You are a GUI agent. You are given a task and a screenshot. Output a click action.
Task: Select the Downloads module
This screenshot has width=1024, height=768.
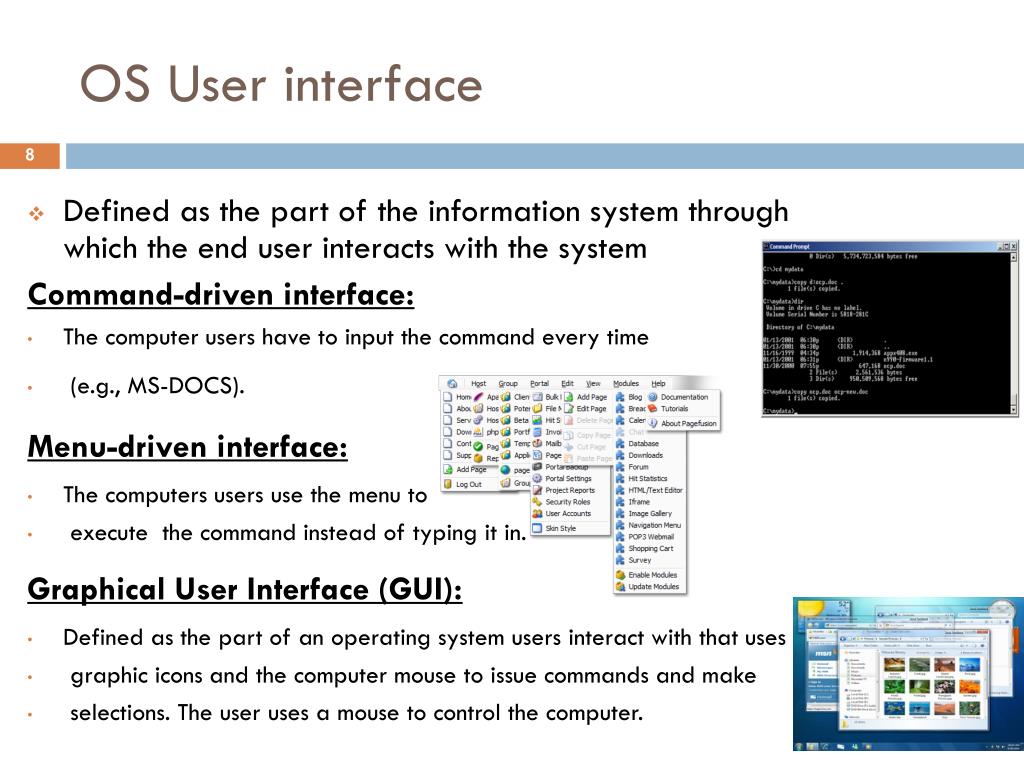tap(645, 455)
